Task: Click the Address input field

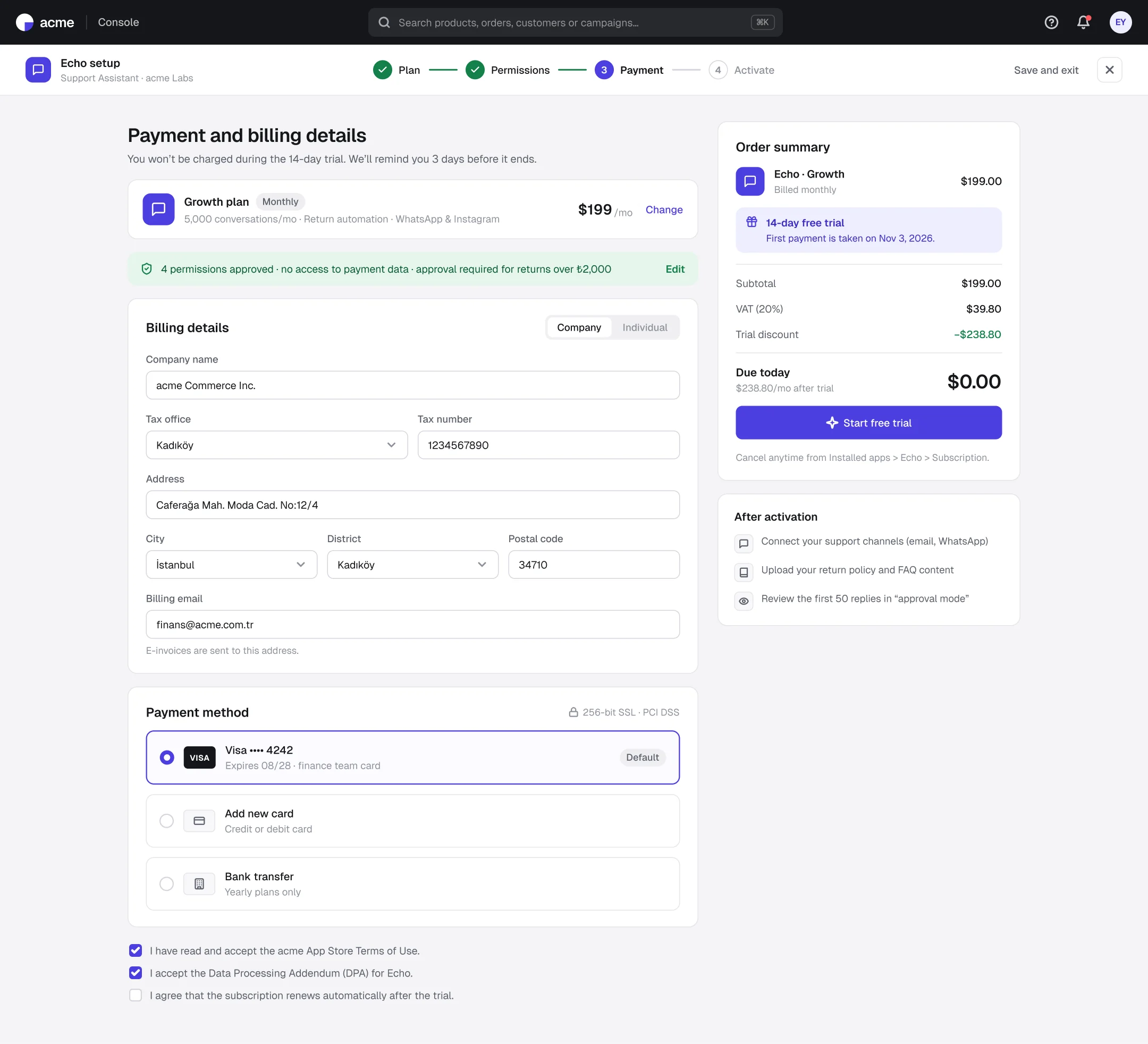Action: tap(412, 504)
